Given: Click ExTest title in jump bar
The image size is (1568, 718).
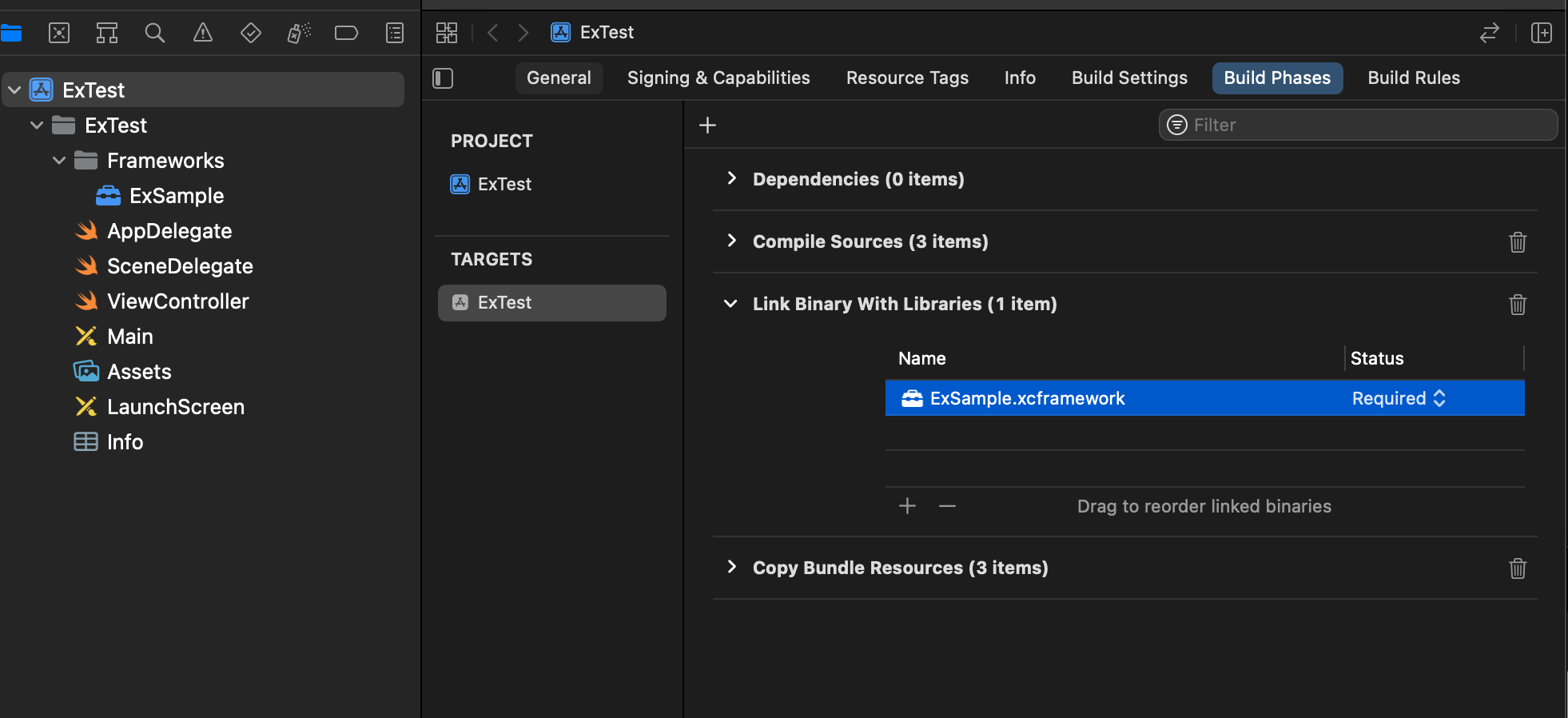Looking at the screenshot, I should click(x=607, y=33).
